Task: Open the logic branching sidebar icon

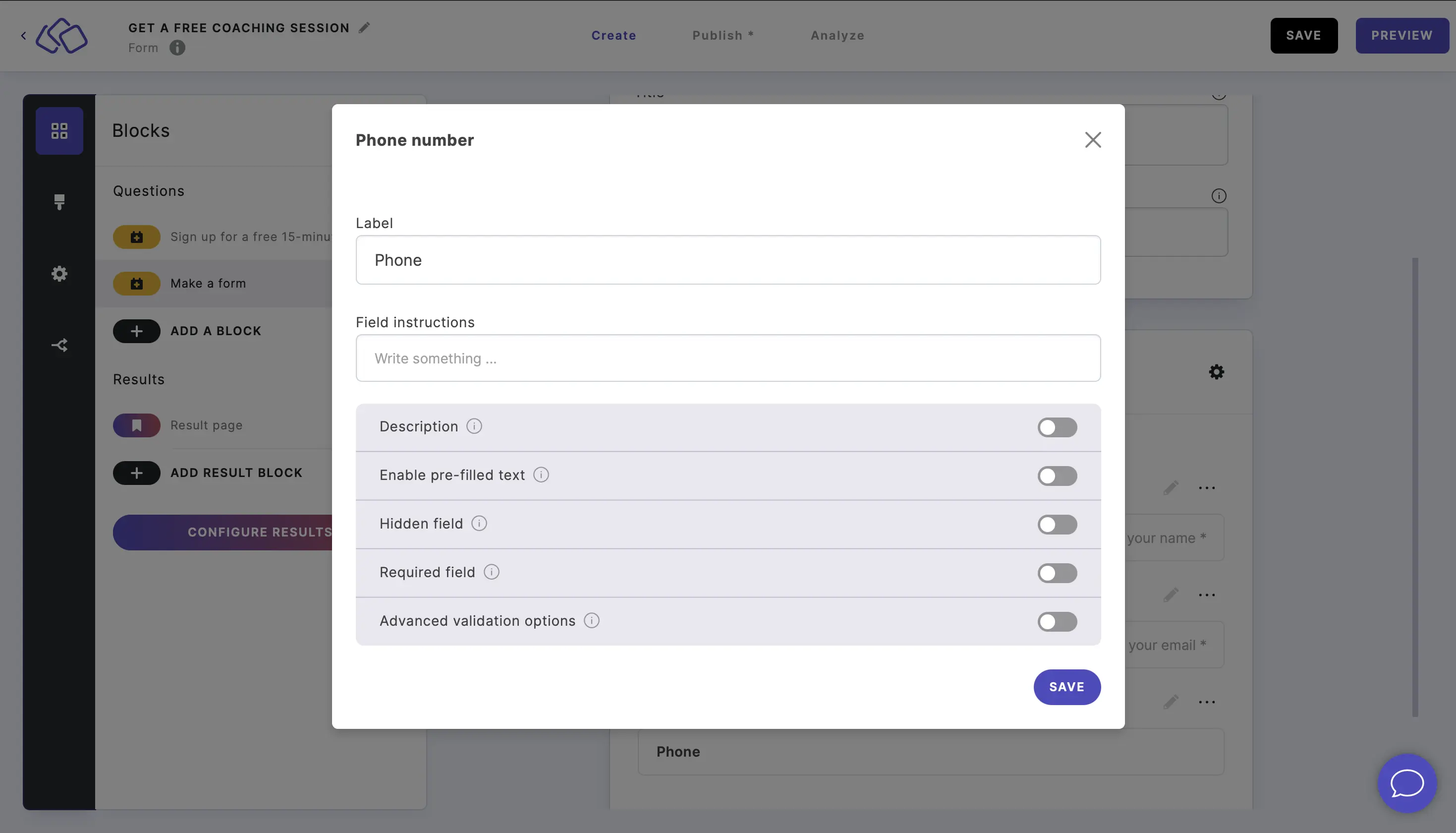Action: point(59,345)
